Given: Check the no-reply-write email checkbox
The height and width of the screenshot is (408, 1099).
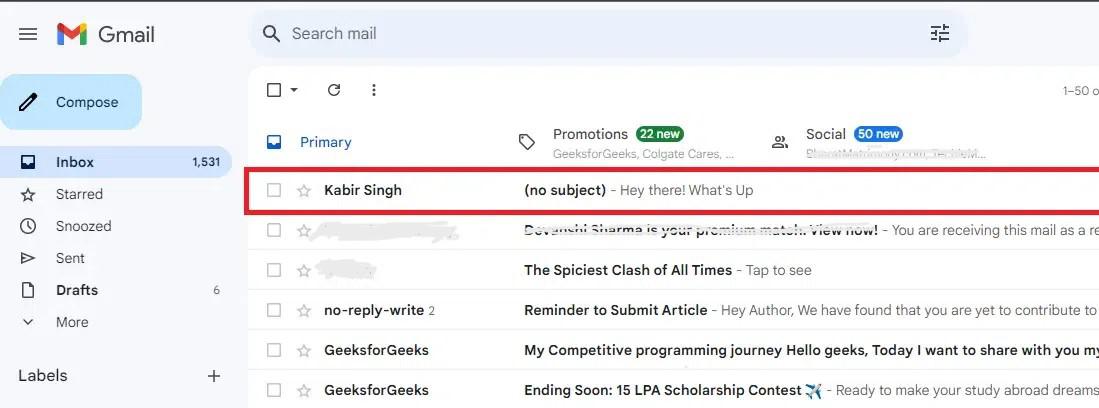Looking at the screenshot, I should click(x=274, y=310).
